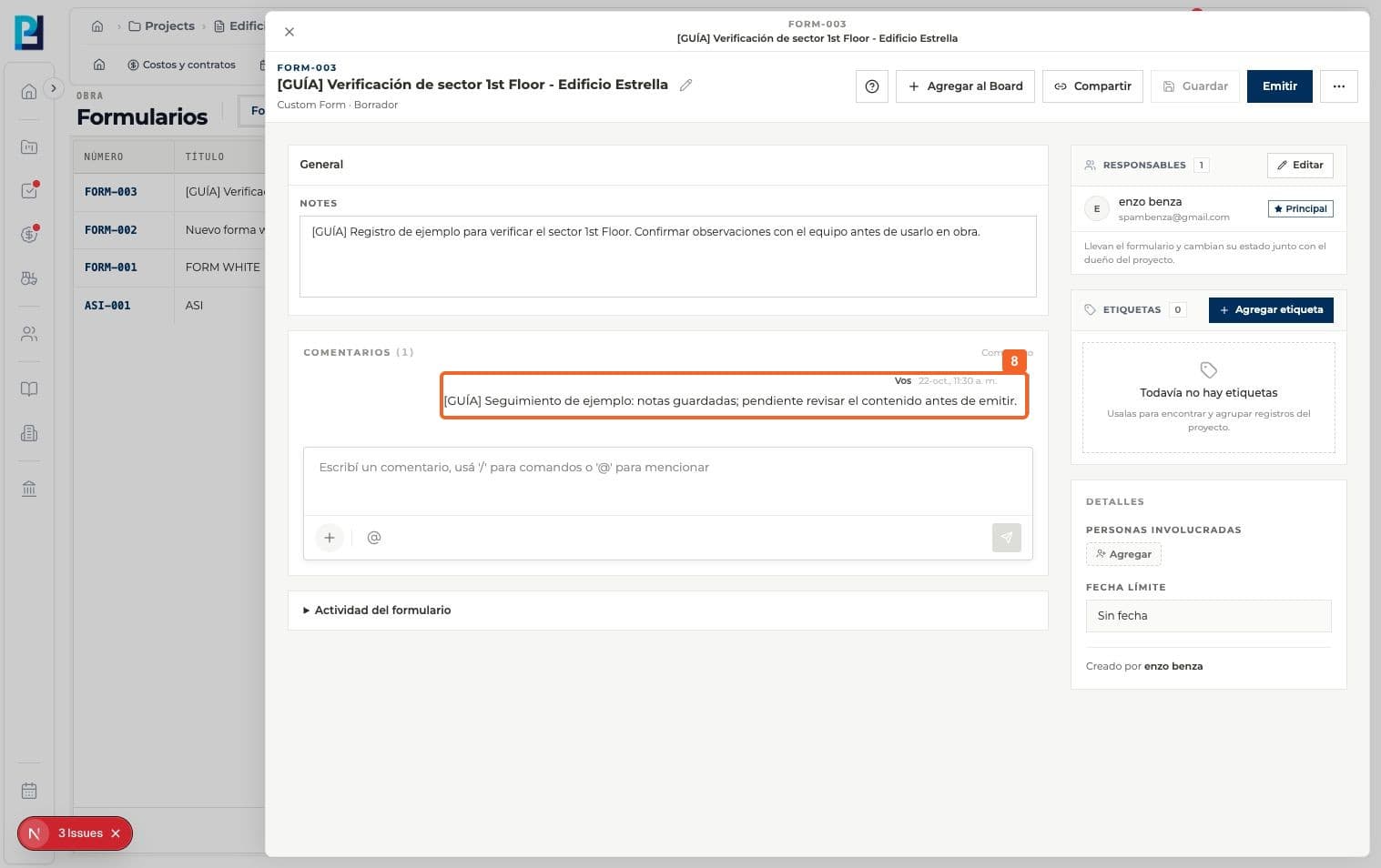Open the three-dots more options menu
Image resolution: width=1381 pixels, height=868 pixels.
click(x=1338, y=86)
